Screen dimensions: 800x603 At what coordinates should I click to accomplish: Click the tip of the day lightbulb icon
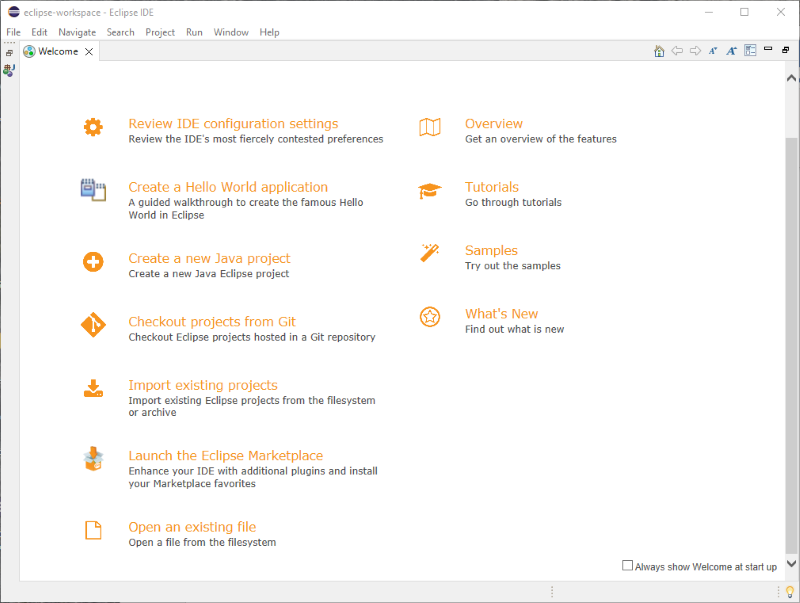click(x=790, y=592)
